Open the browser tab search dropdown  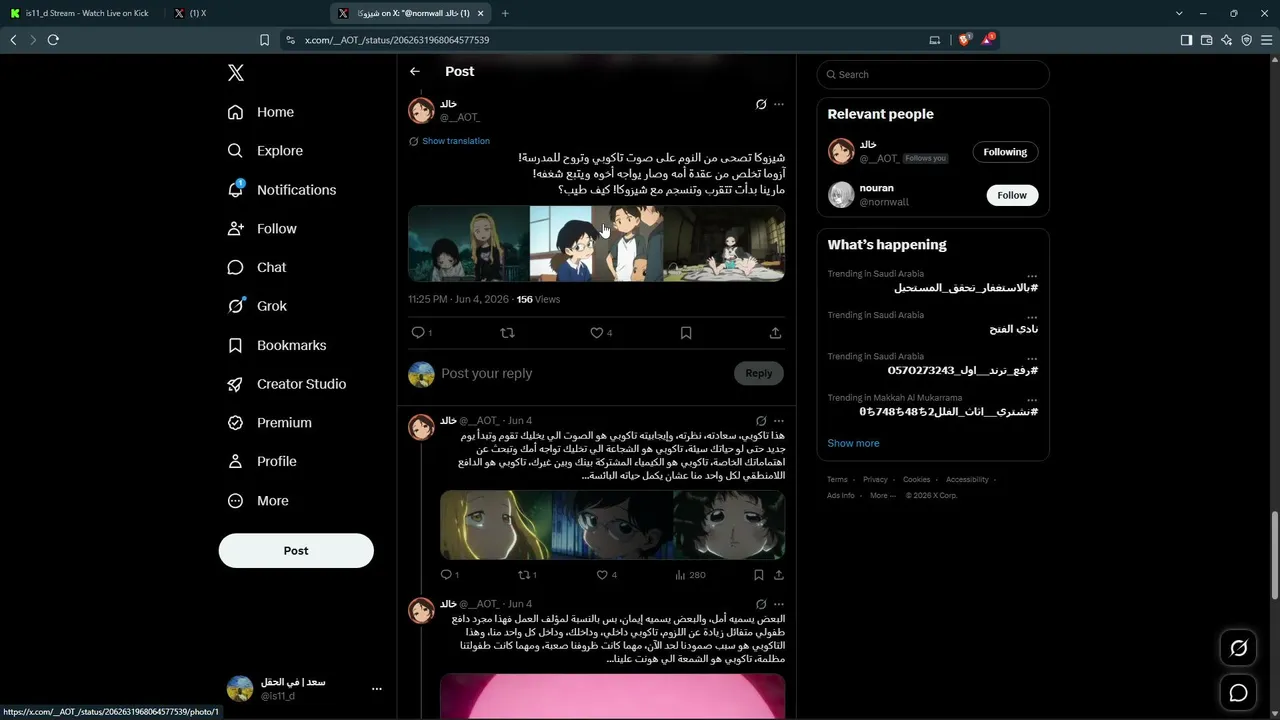[1180, 13]
